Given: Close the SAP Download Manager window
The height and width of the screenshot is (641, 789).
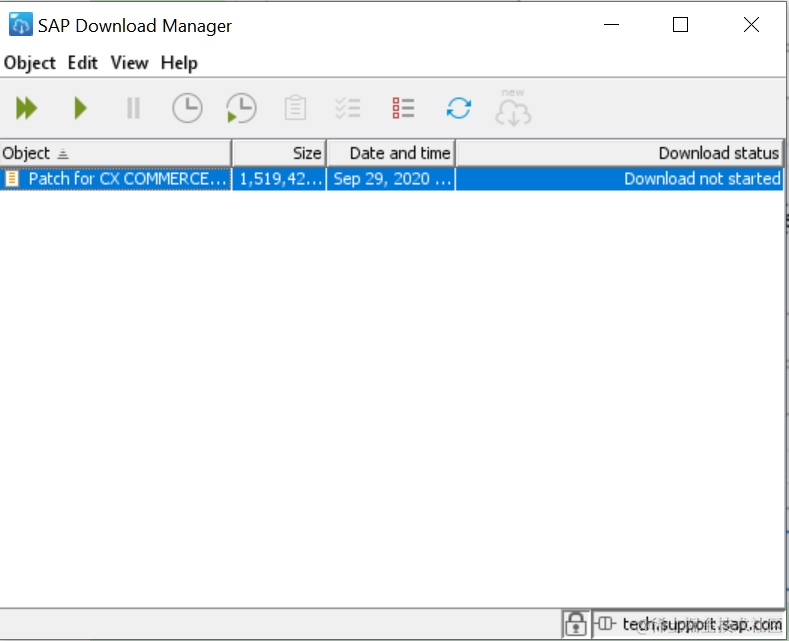Looking at the screenshot, I should pyautogui.click(x=751, y=25).
